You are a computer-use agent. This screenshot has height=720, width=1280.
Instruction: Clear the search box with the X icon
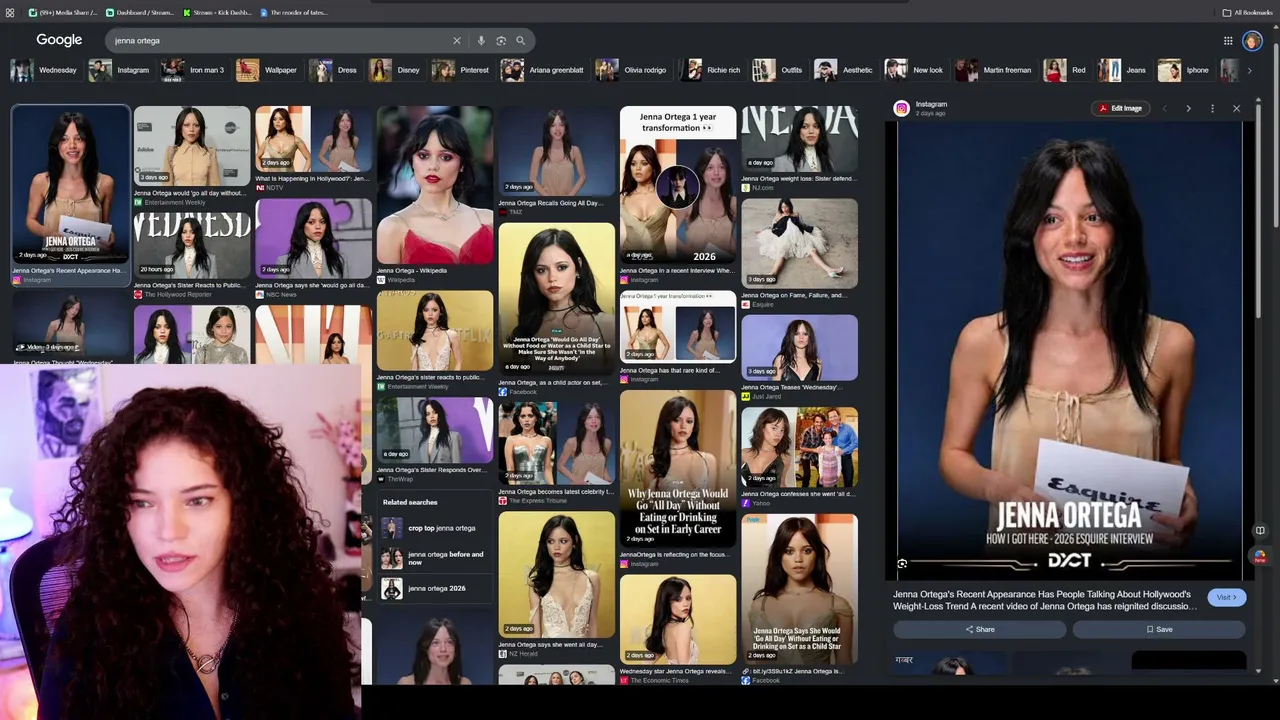pos(457,41)
